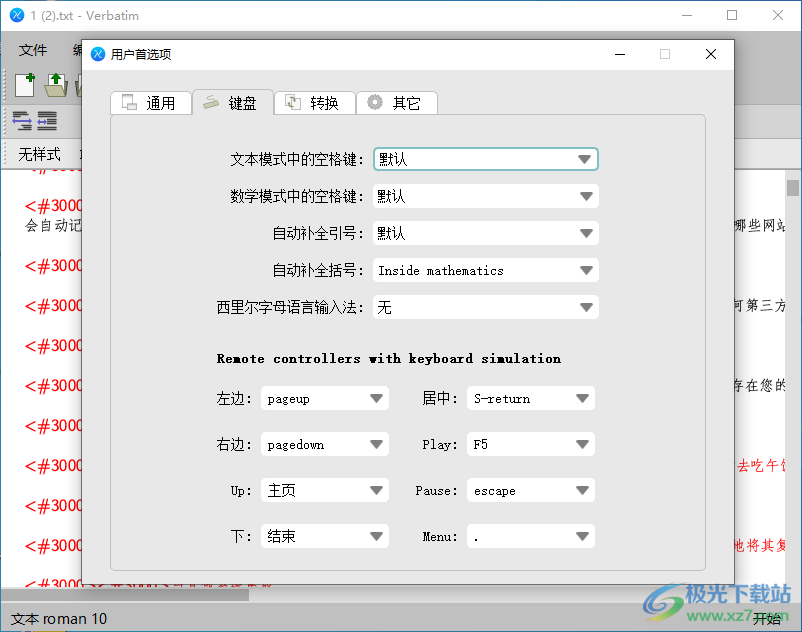Close the 用户首选项 dialog
The height and width of the screenshot is (632, 802).
(710, 54)
